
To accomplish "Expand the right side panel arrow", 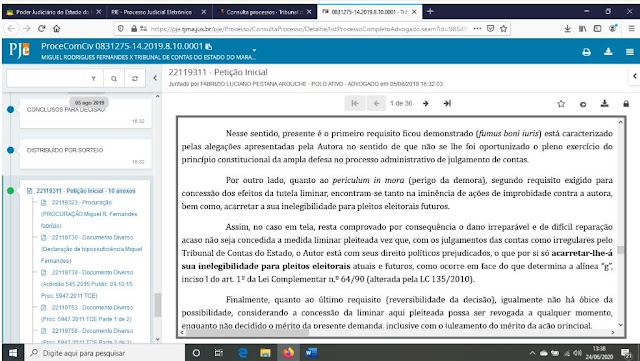I will click(x=635, y=76).
